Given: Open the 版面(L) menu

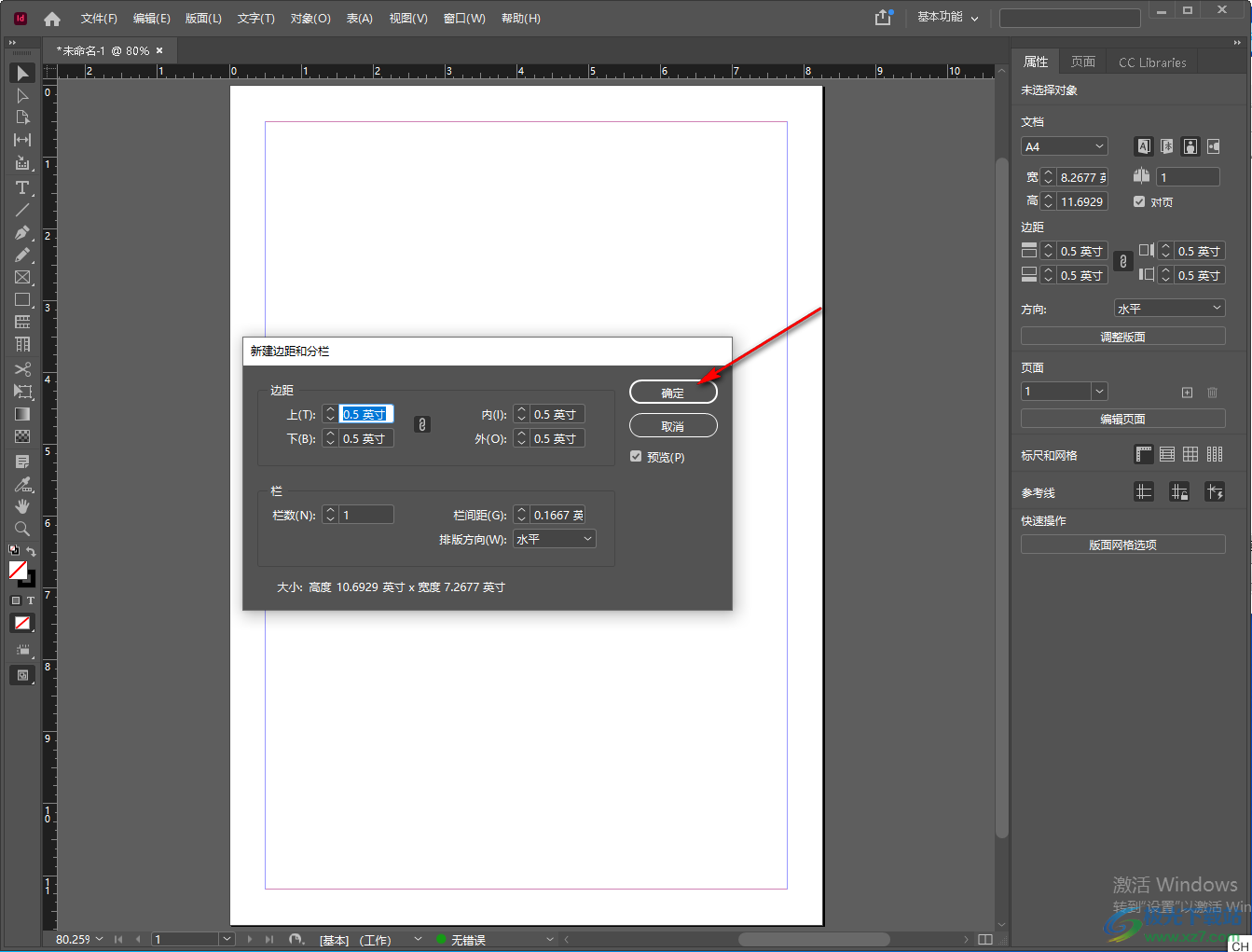Looking at the screenshot, I should click(203, 19).
